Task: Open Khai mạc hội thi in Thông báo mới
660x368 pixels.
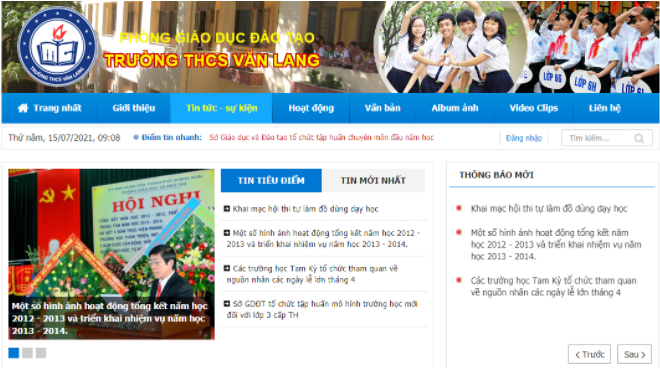Action: 549,208
